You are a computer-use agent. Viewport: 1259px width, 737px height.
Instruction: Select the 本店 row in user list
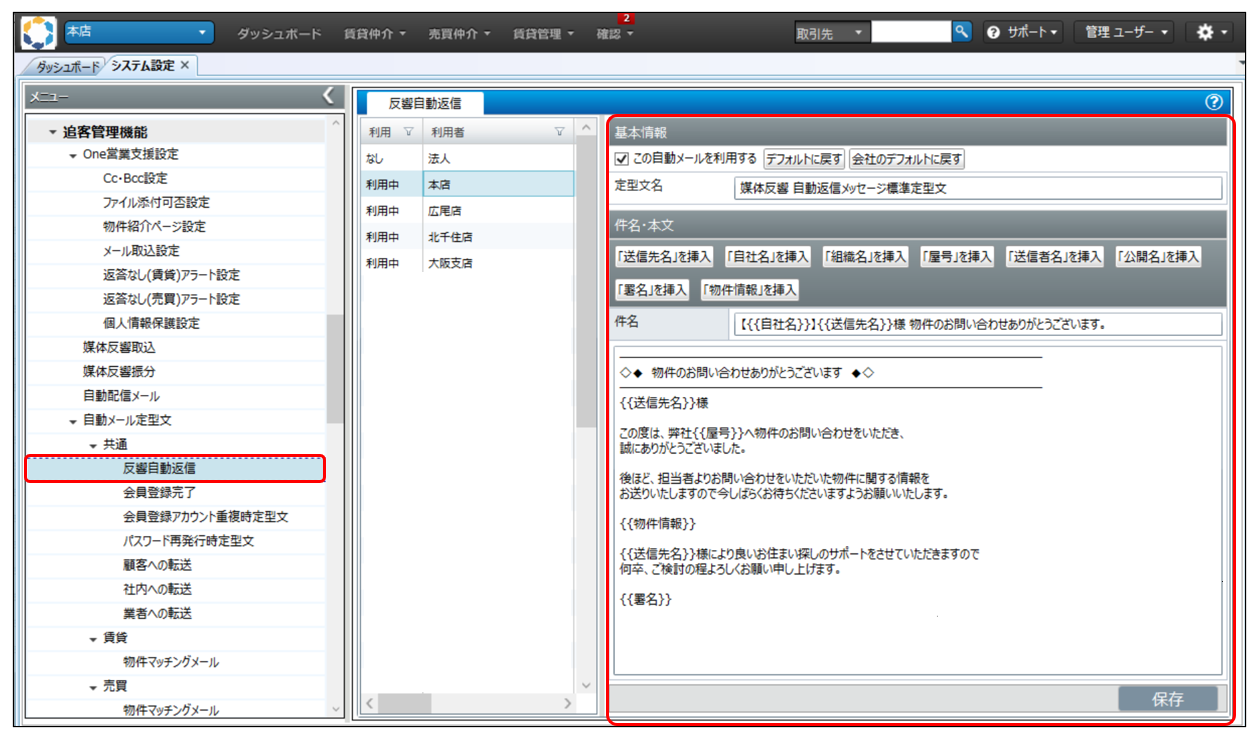click(467, 184)
